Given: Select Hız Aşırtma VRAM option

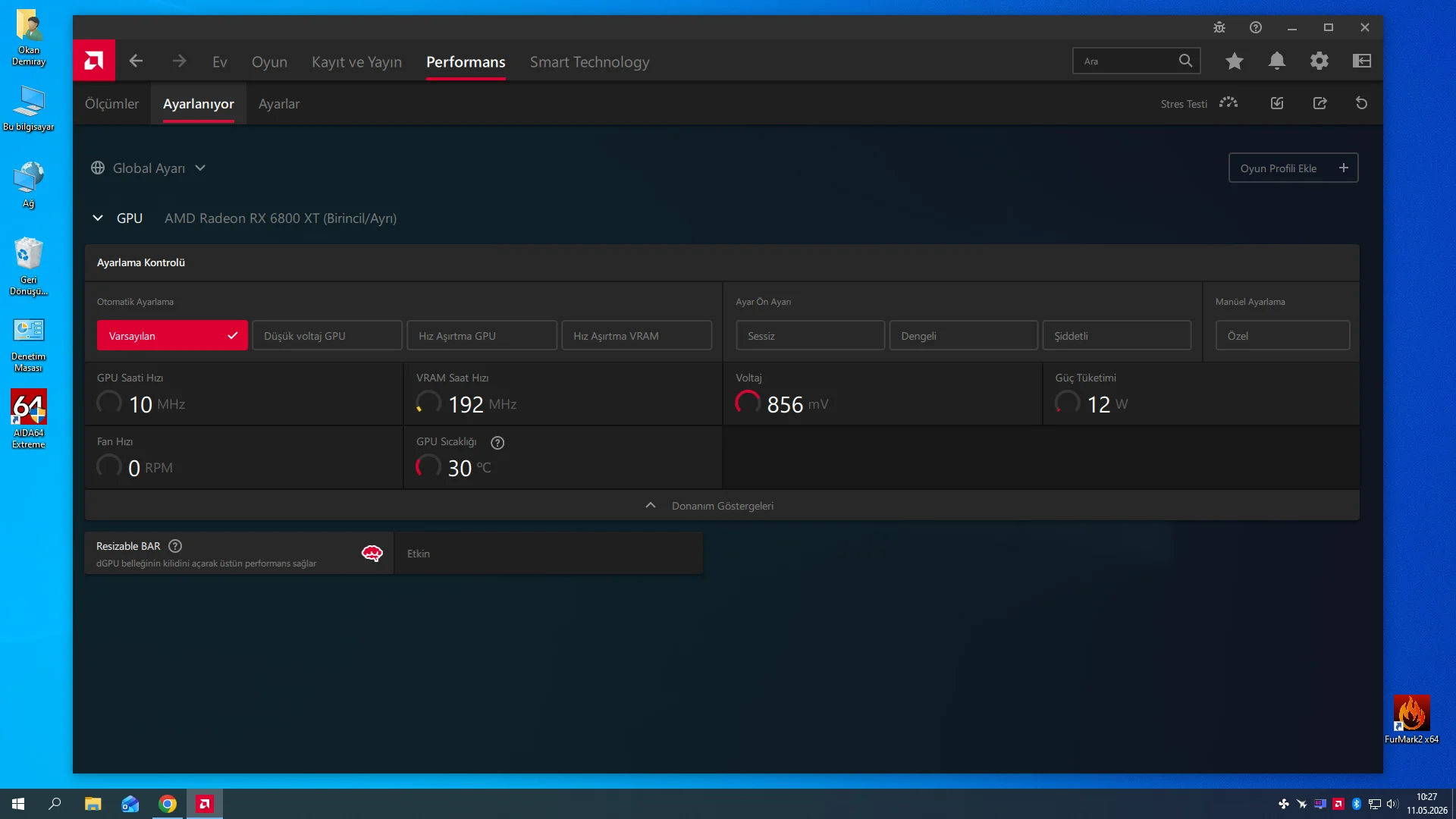Looking at the screenshot, I should click(637, 336).
